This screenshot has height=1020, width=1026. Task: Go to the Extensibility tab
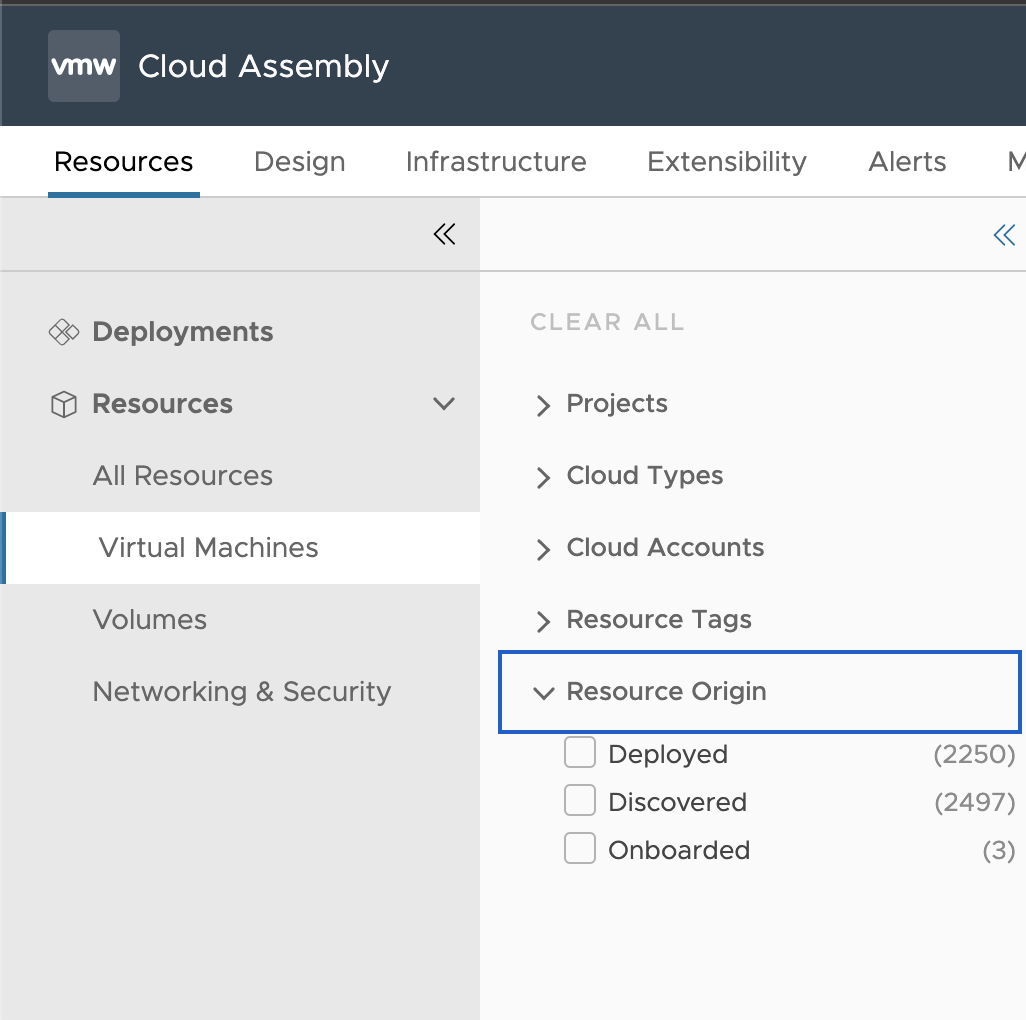[x=727, y=162]
